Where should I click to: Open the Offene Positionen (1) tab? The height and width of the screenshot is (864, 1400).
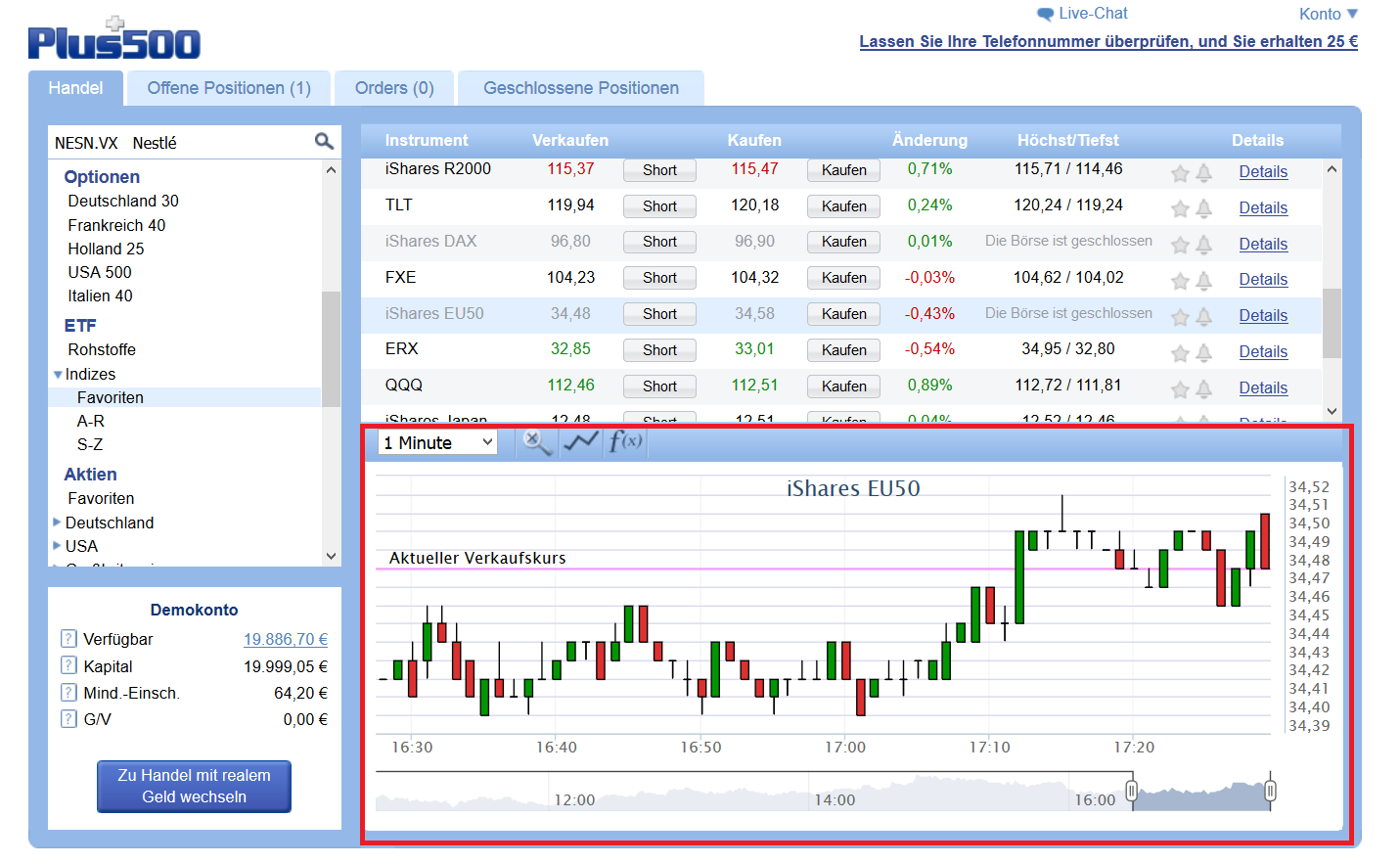coord(229,88)
